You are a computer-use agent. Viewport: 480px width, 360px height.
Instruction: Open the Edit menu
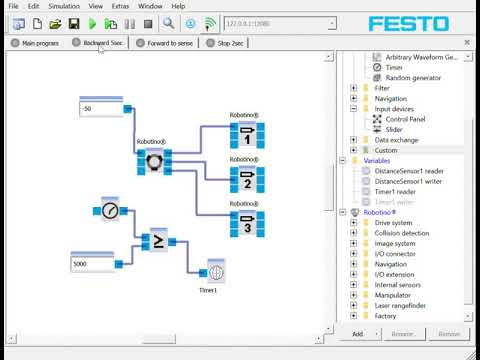[33, 6]
